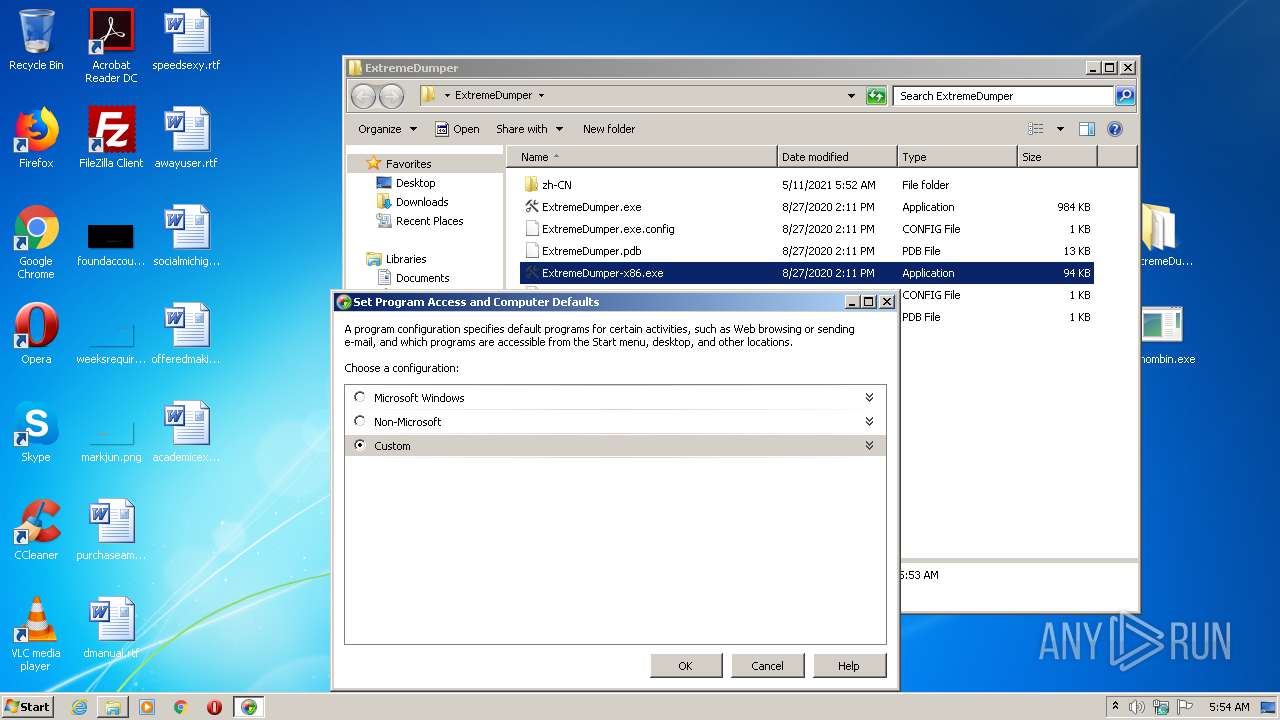1280x720 pixels.
Task: Sort files by Date modified column
Action: [837, 157]
